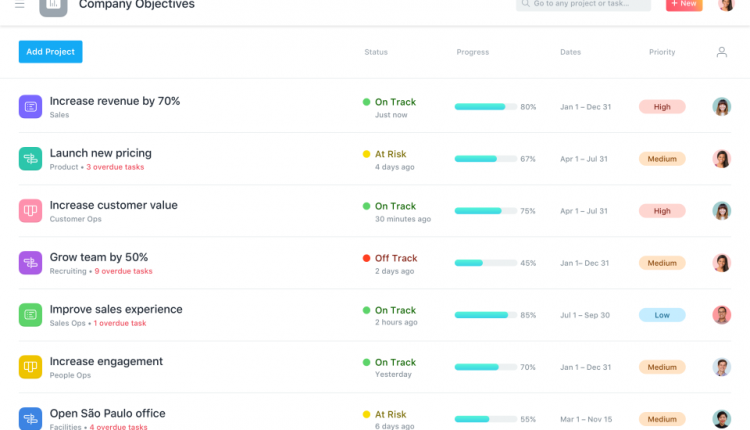
Task: Click the owner person column icon
Action: click(x=721, y=52)
